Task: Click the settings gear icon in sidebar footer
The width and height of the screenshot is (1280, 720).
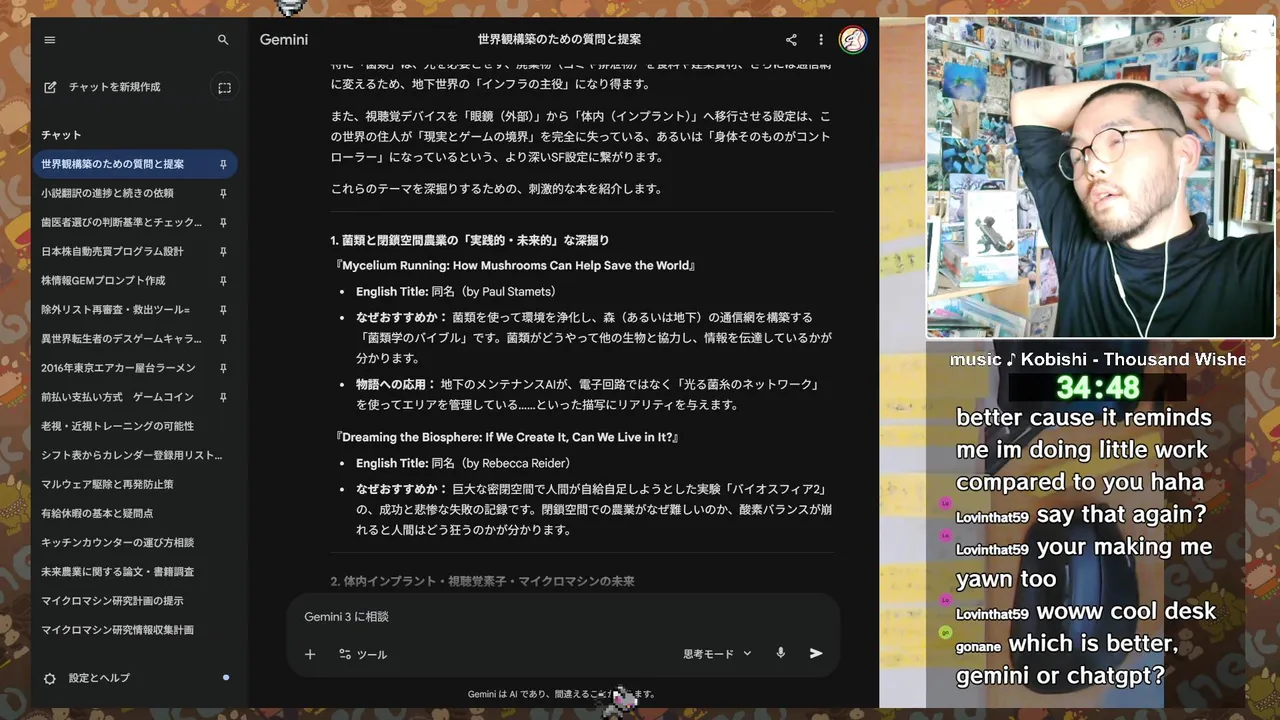Action: coord(50,678)
